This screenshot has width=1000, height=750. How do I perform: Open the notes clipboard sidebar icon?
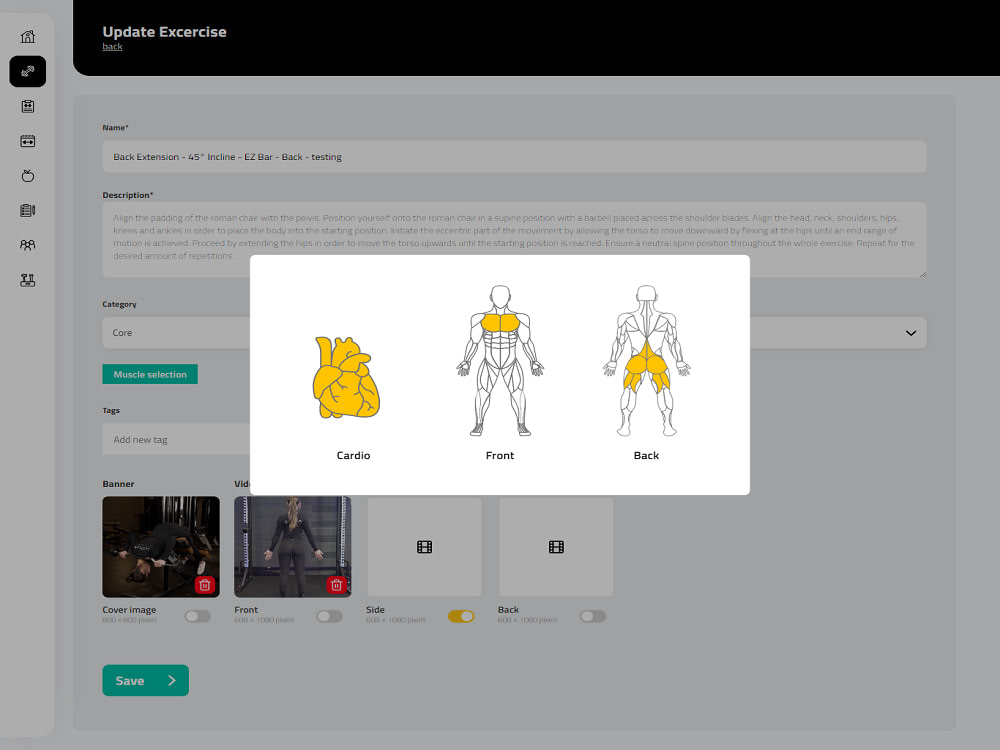27,210
